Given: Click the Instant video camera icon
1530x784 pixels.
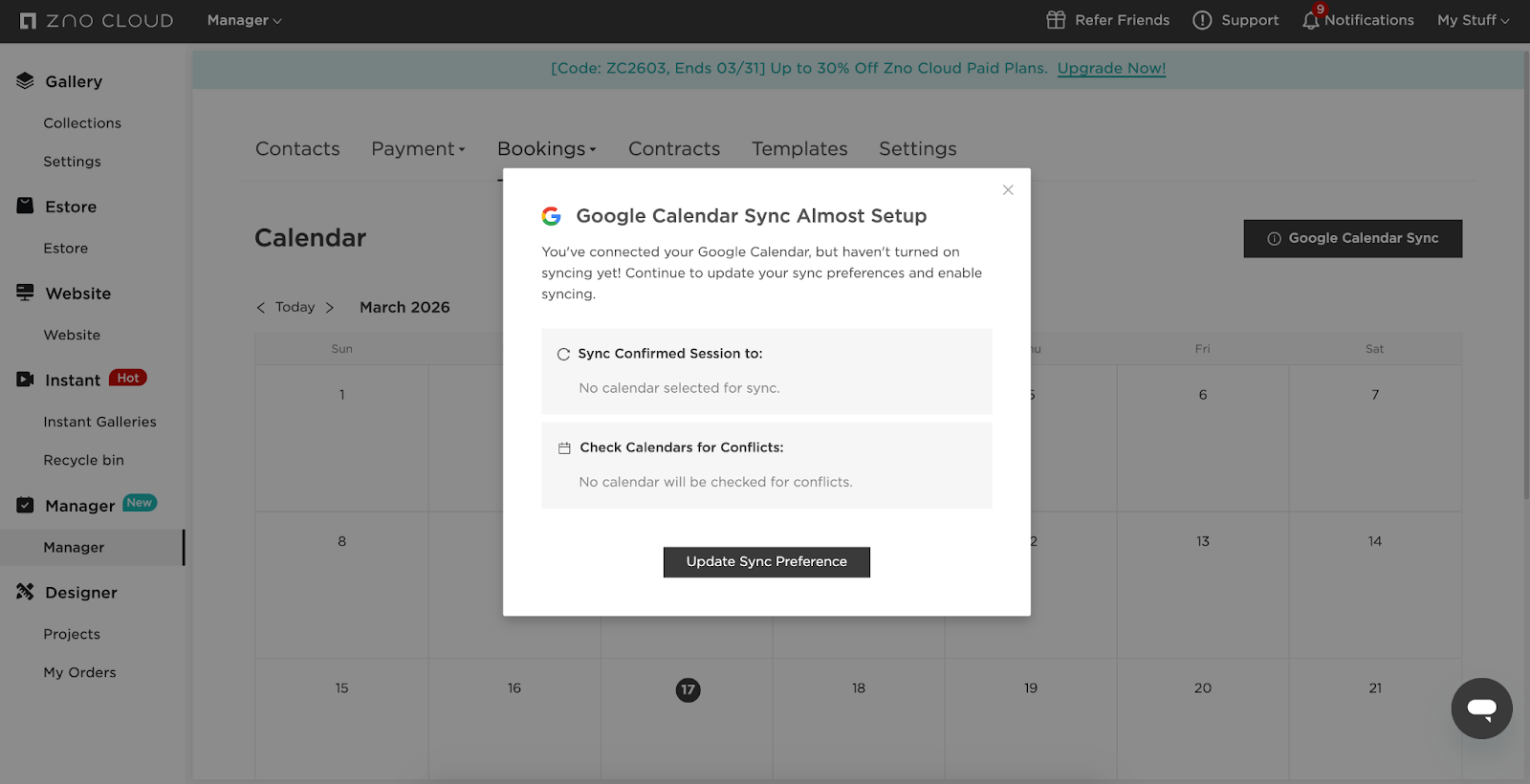Looking at the screenshot, I should coord(25,380).
